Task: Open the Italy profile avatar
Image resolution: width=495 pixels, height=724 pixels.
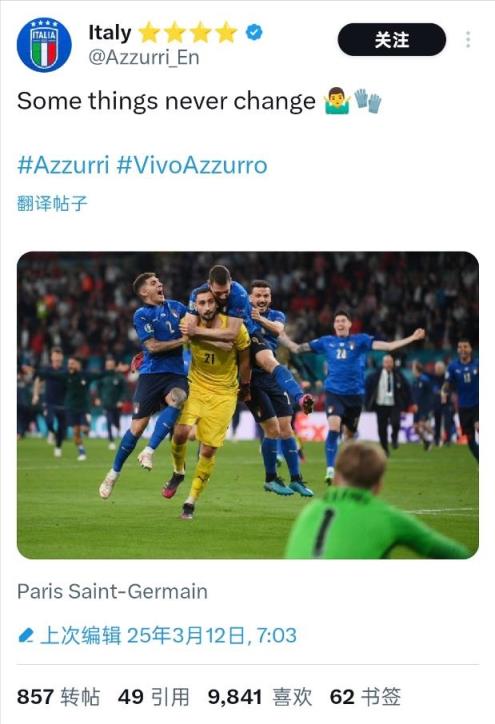Action: tap(44, 45)
